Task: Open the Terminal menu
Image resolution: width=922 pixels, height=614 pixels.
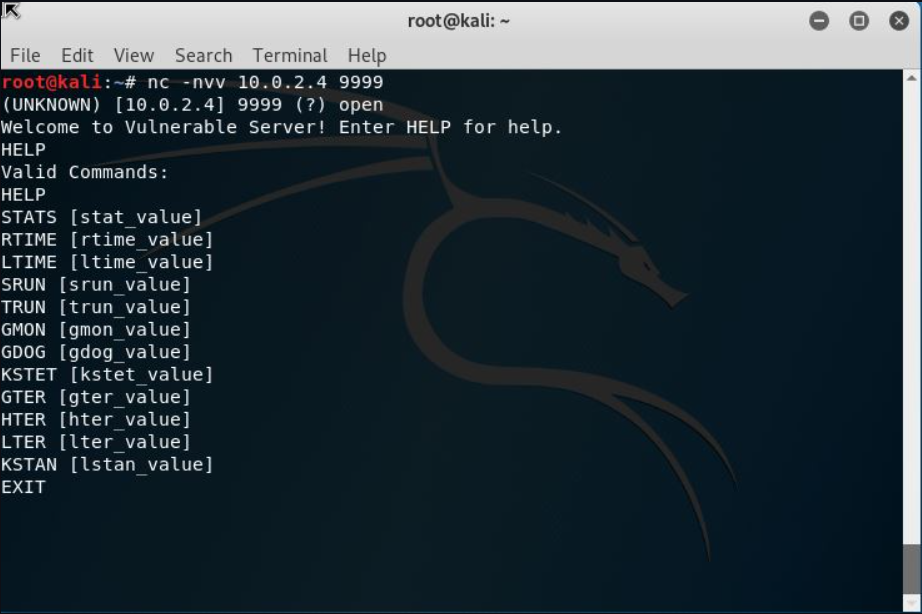Action: (290, 56)
